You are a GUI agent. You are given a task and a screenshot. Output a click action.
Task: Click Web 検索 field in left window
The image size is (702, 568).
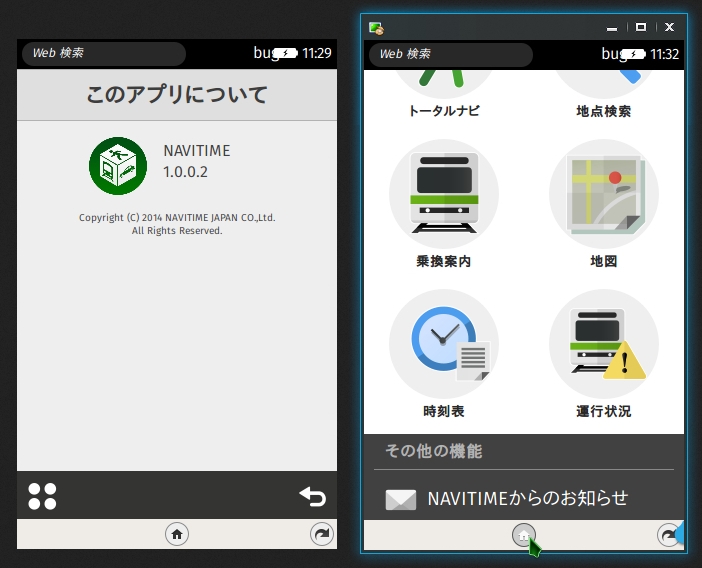tap(104, 54)
